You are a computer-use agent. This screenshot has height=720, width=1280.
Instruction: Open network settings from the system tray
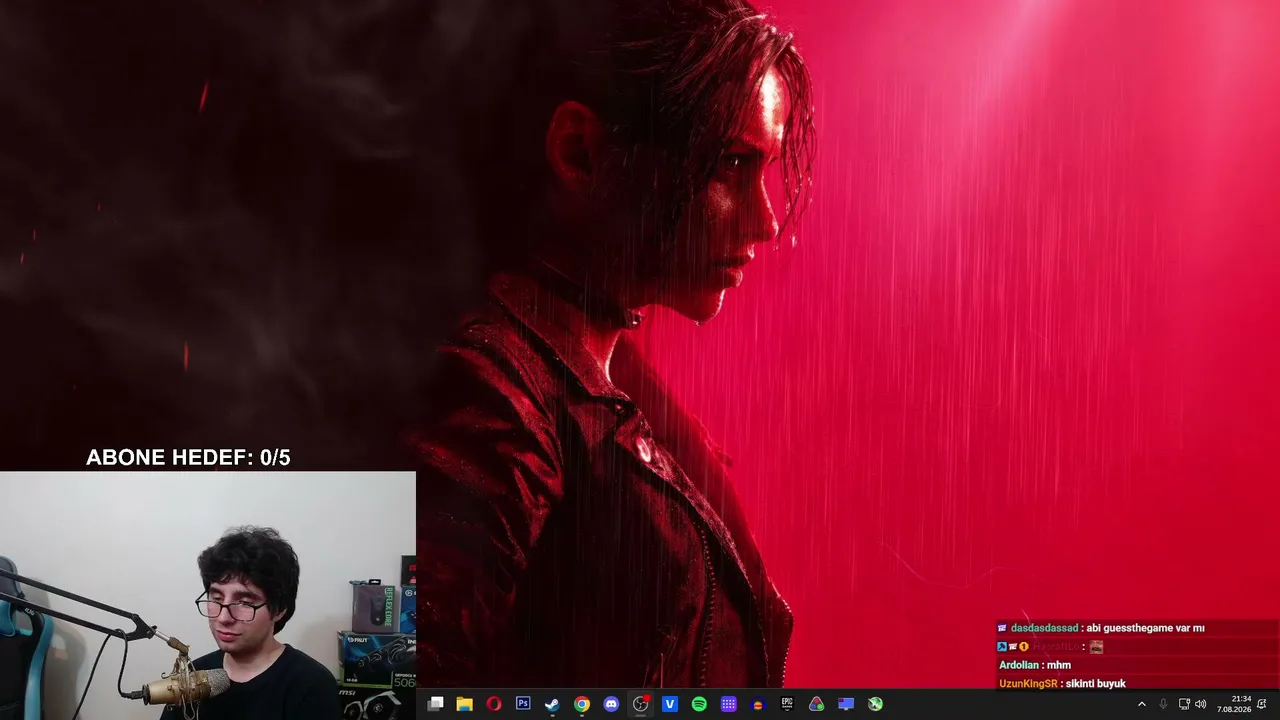tap(1184, 704)
